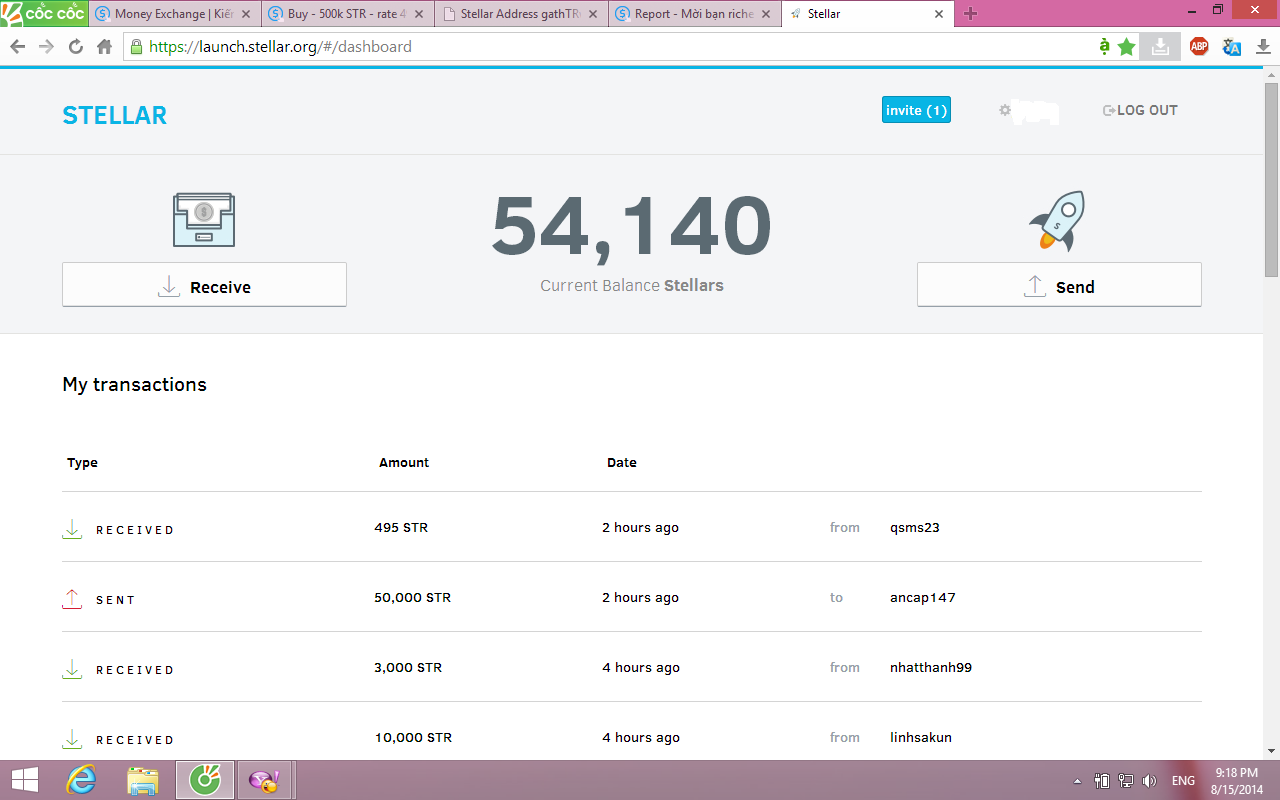Viewport: 1280px width, 800px height.
Task: Click the red sent arrow icon
Action: pyautogui.click(x=72, y=599)
